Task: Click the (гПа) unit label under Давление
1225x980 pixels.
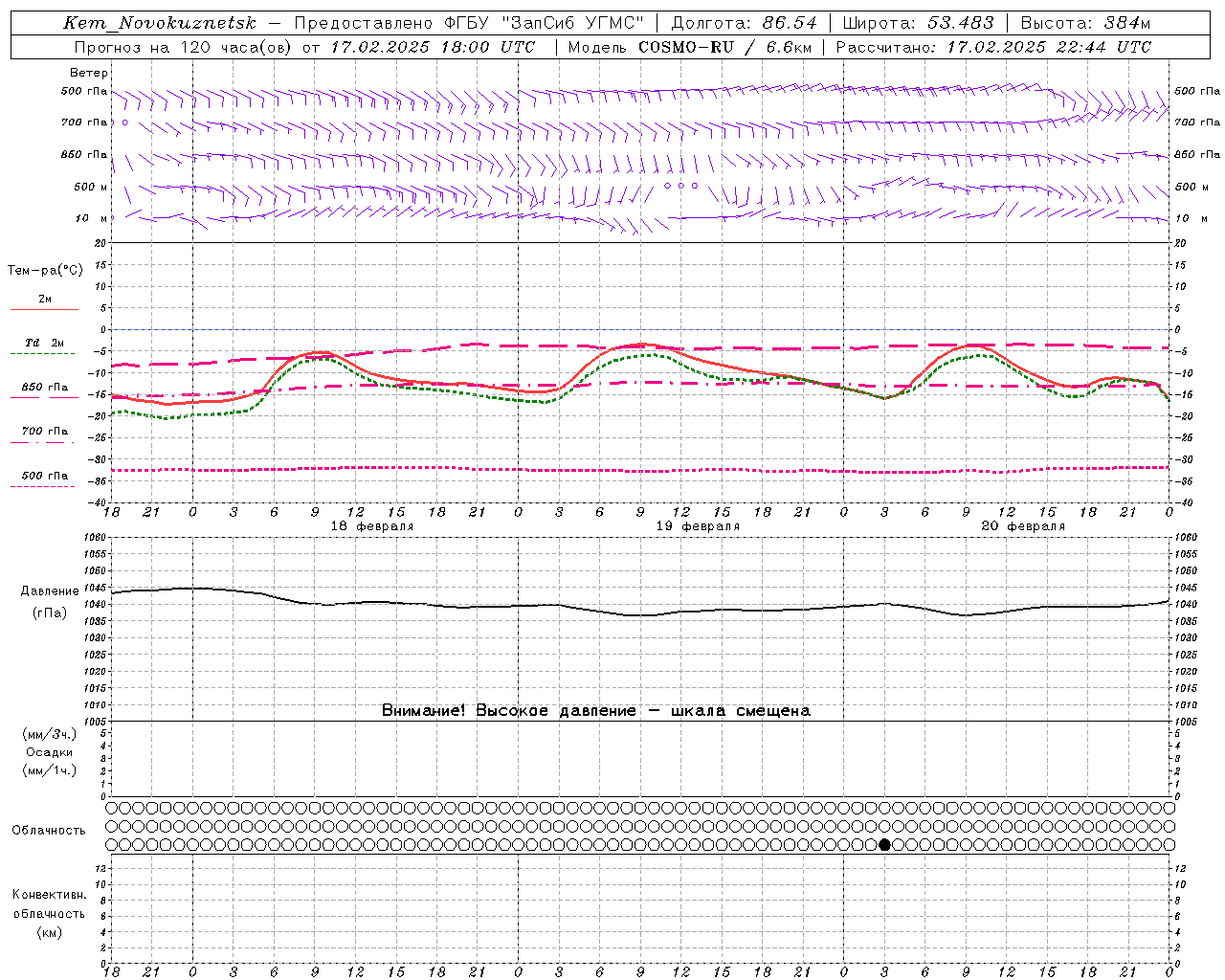Action: click(x=50, y=612)
